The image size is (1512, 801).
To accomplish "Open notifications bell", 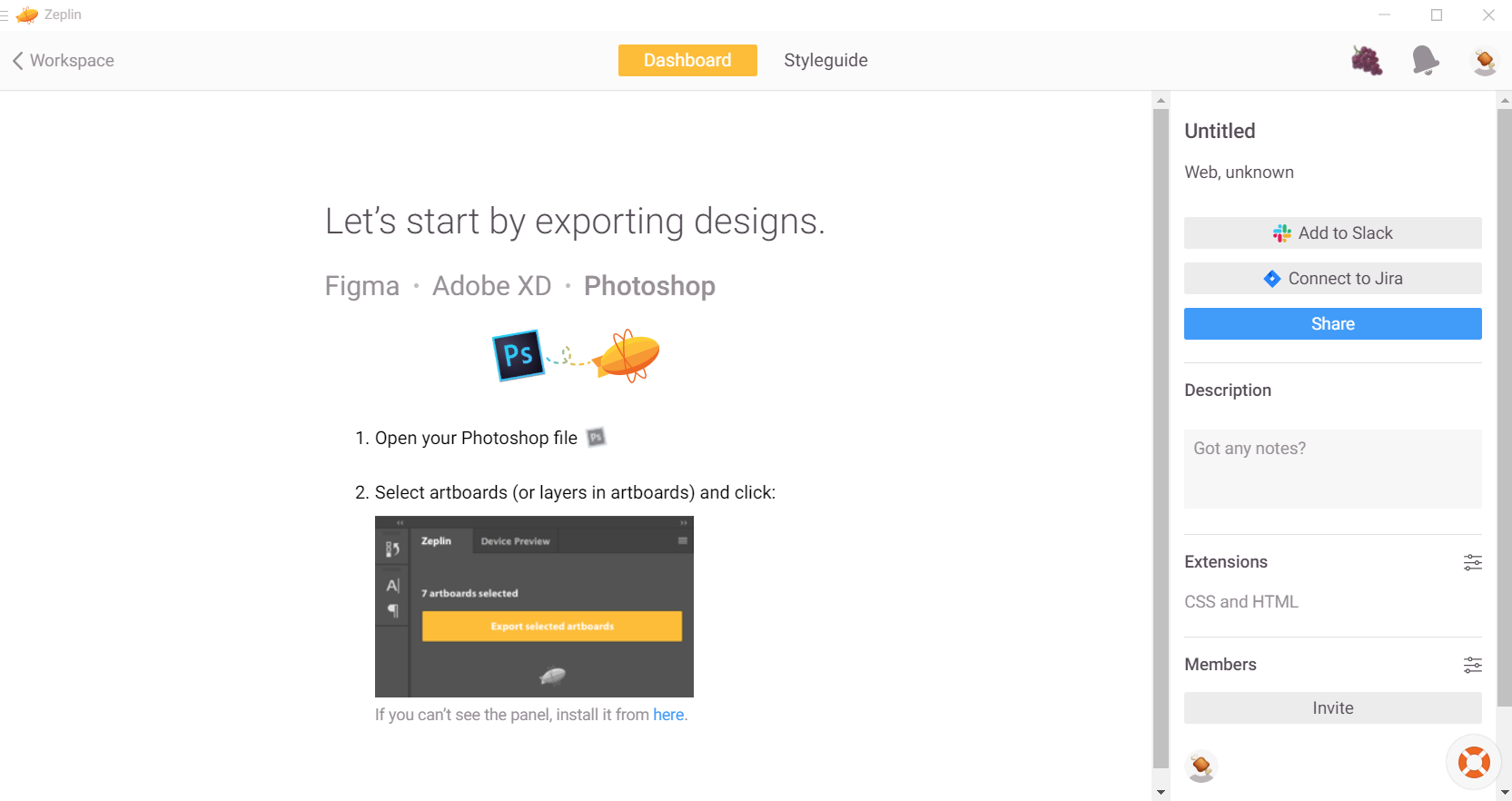I will (x=1426, y=61).
